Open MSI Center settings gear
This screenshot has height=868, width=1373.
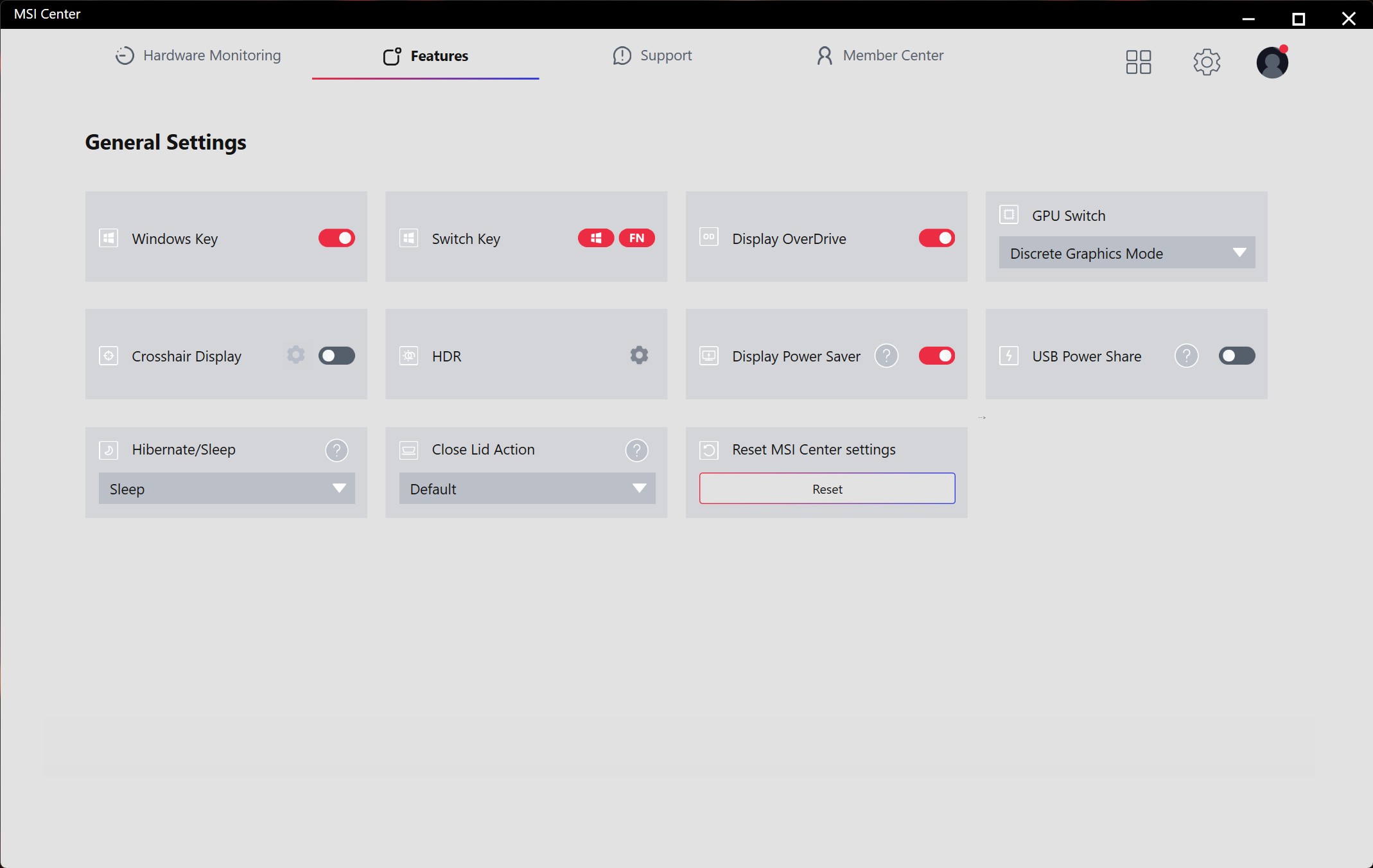tap(1207, 62)
